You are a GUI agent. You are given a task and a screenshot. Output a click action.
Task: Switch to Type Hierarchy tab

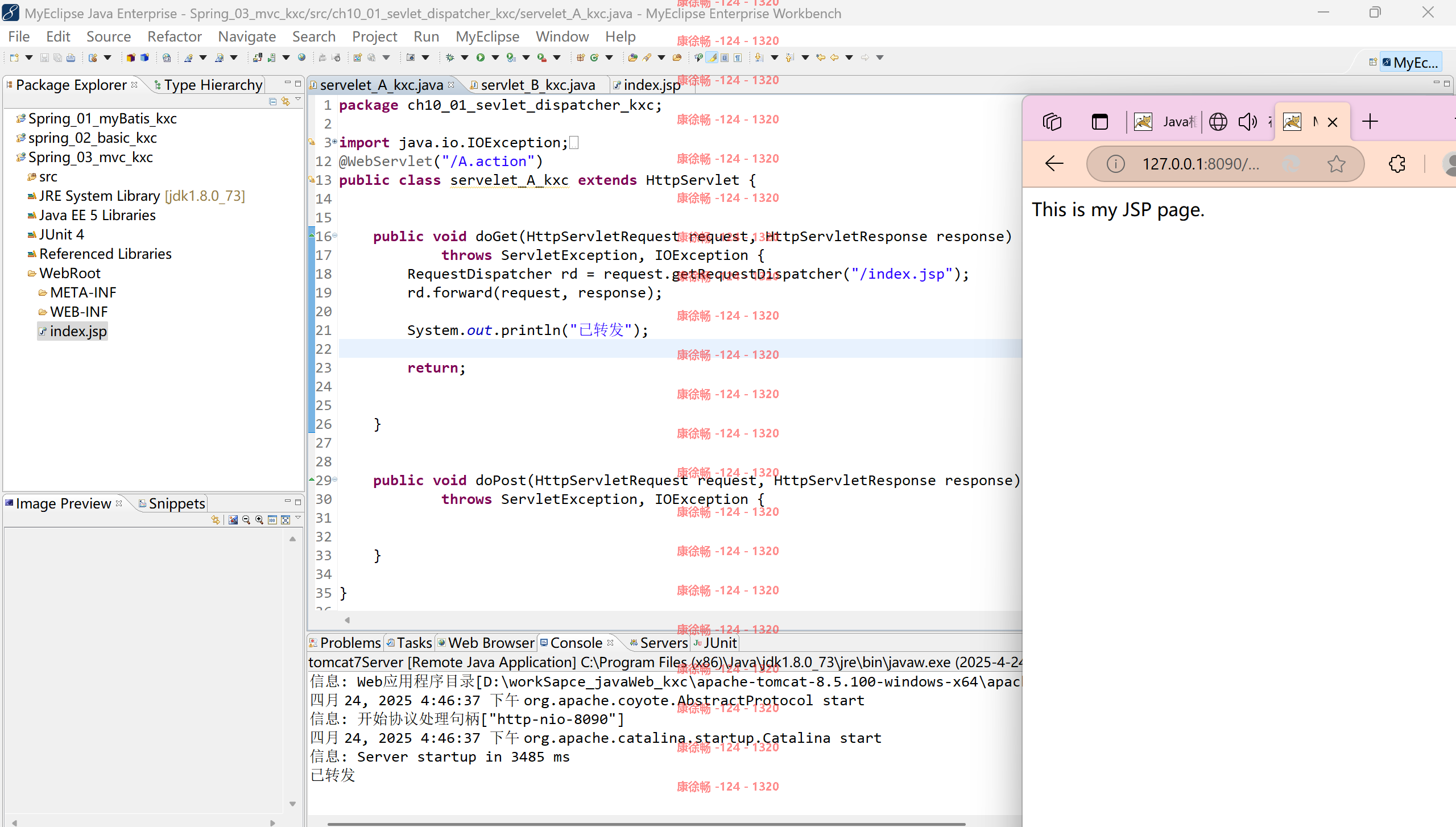[x=208, y=85]
